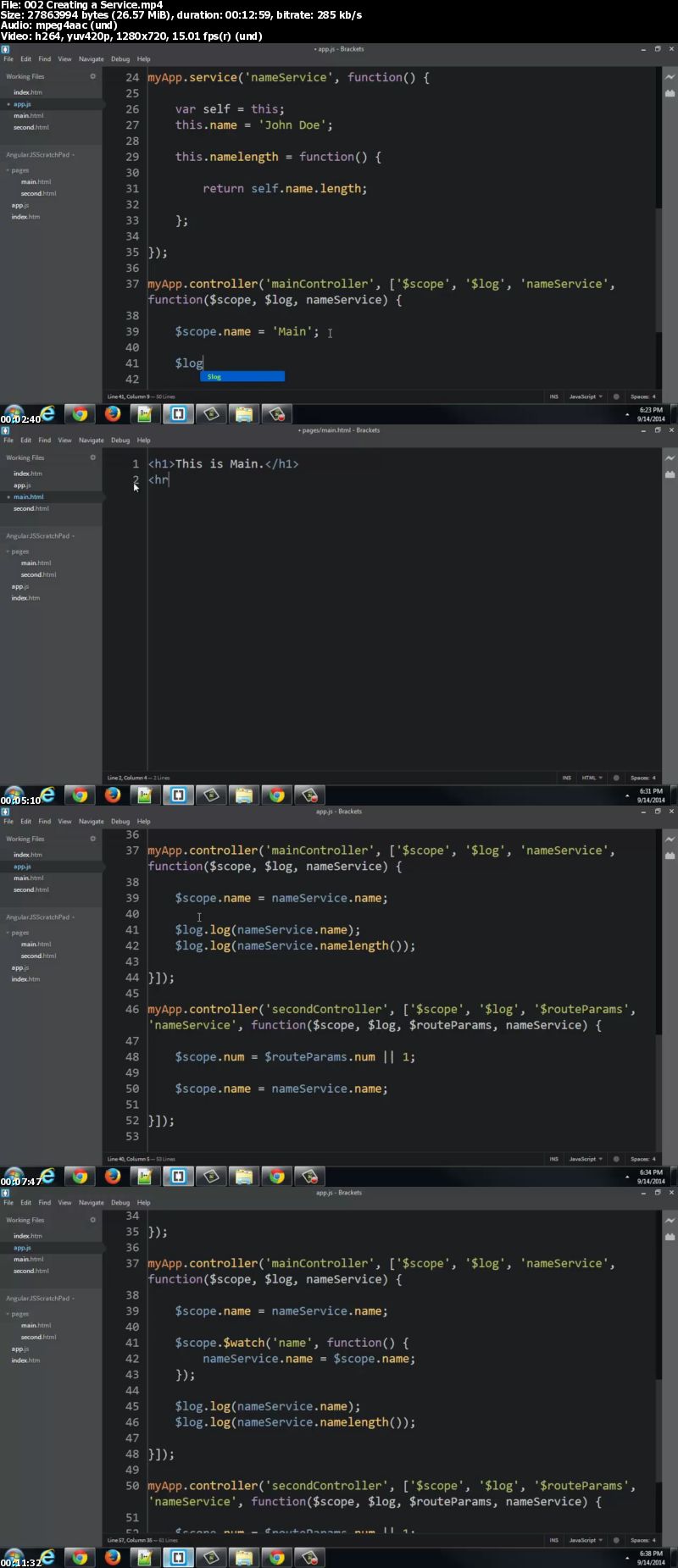Screen dimensions: 678x1568
Task: Collapse pages folder in 6:34 PM frame
Action: click(18, 933)
